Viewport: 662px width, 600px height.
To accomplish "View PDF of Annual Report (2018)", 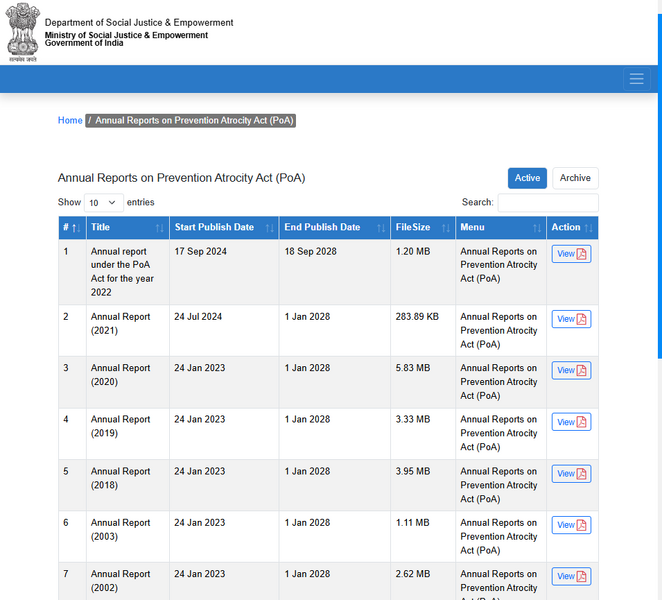I will pos(571,474).
